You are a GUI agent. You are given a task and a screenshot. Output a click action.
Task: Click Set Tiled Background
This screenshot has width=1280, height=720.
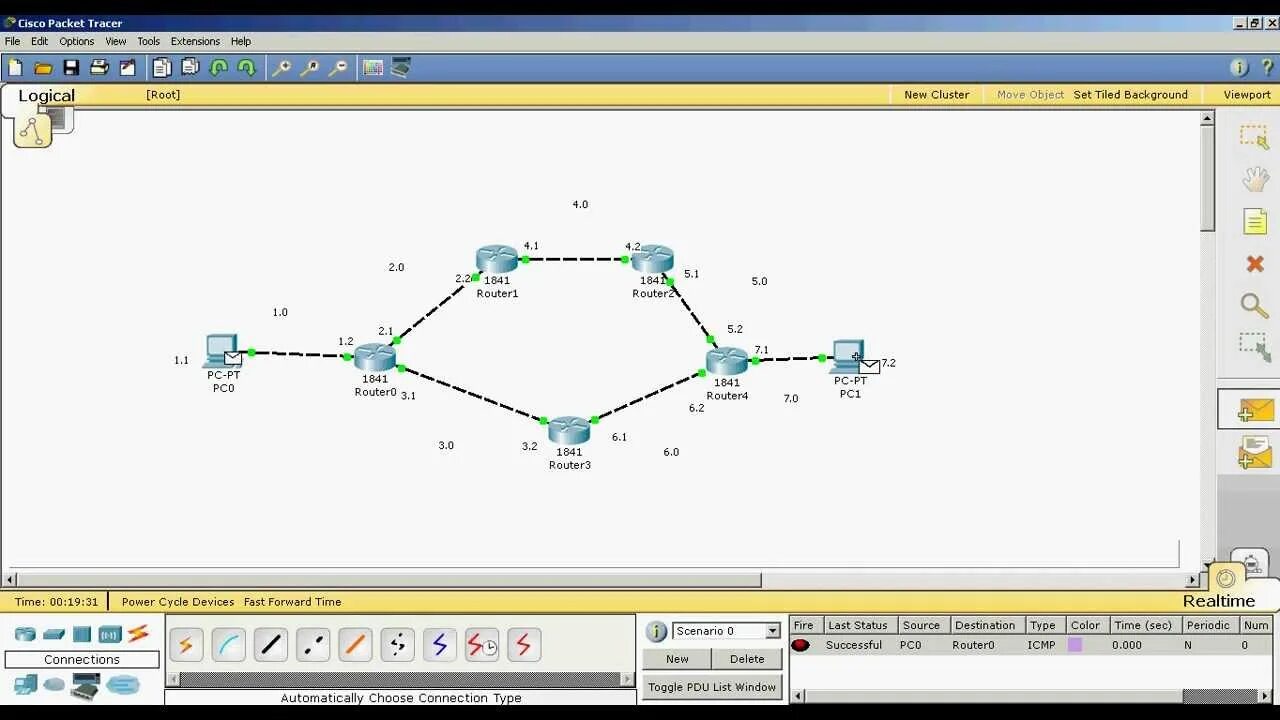(x=1130, y=95)
